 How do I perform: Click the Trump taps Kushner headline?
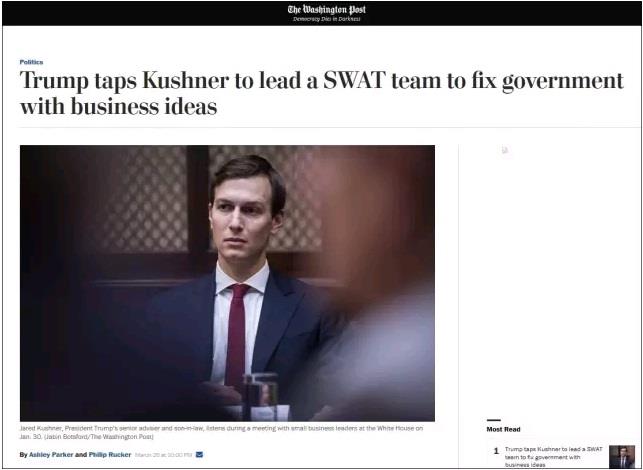322,93
